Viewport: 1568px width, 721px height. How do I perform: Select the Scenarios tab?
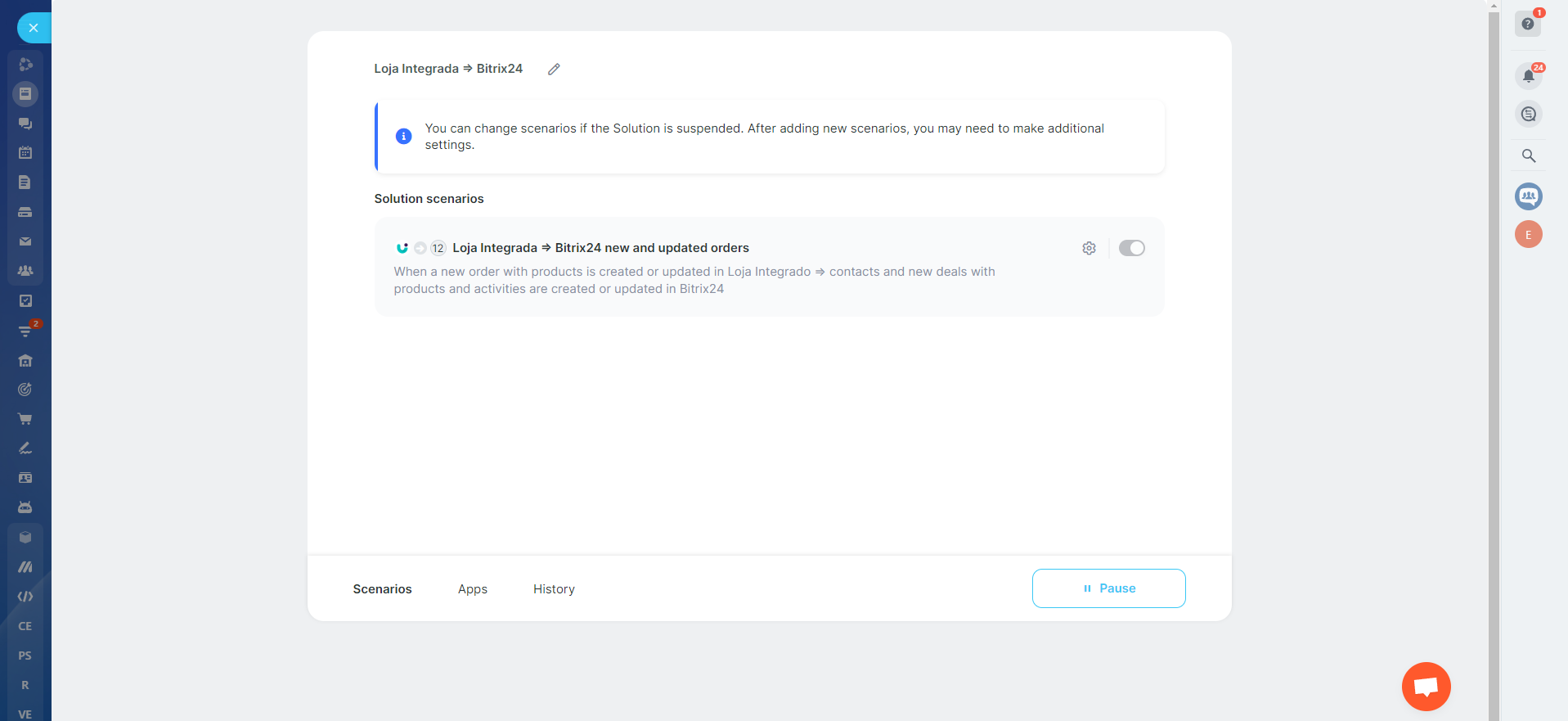[382, 589]
